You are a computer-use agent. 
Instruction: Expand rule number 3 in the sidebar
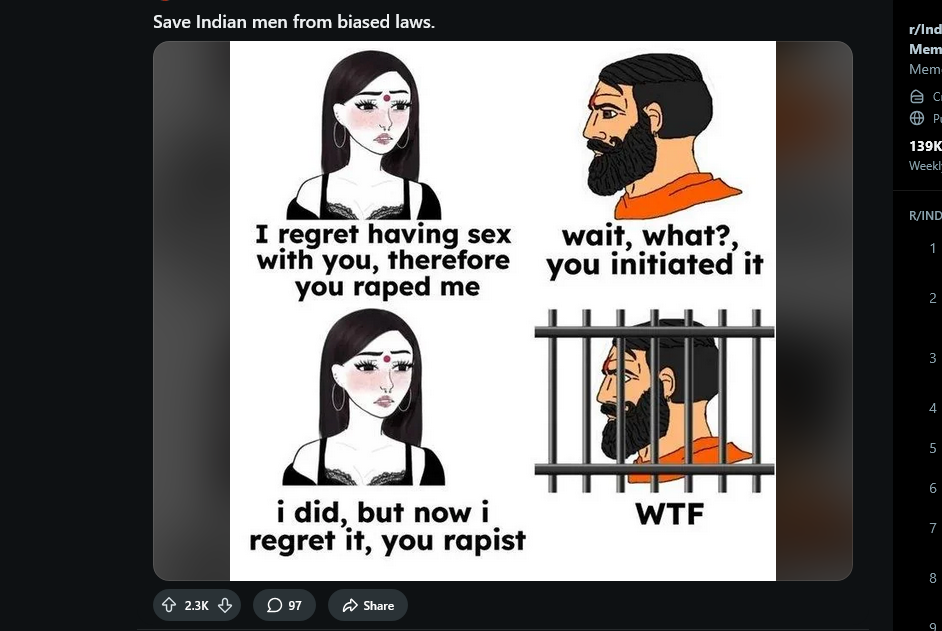(932, 358)
